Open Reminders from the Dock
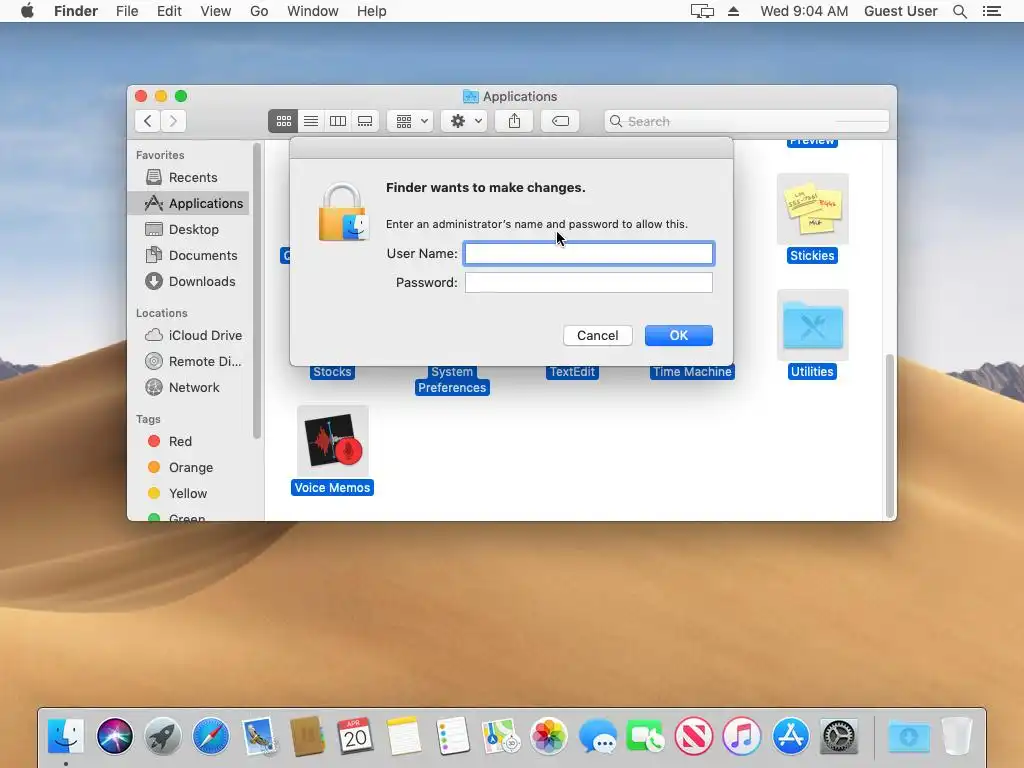The height and width of the screenshot is (768, 1024). 453,736
